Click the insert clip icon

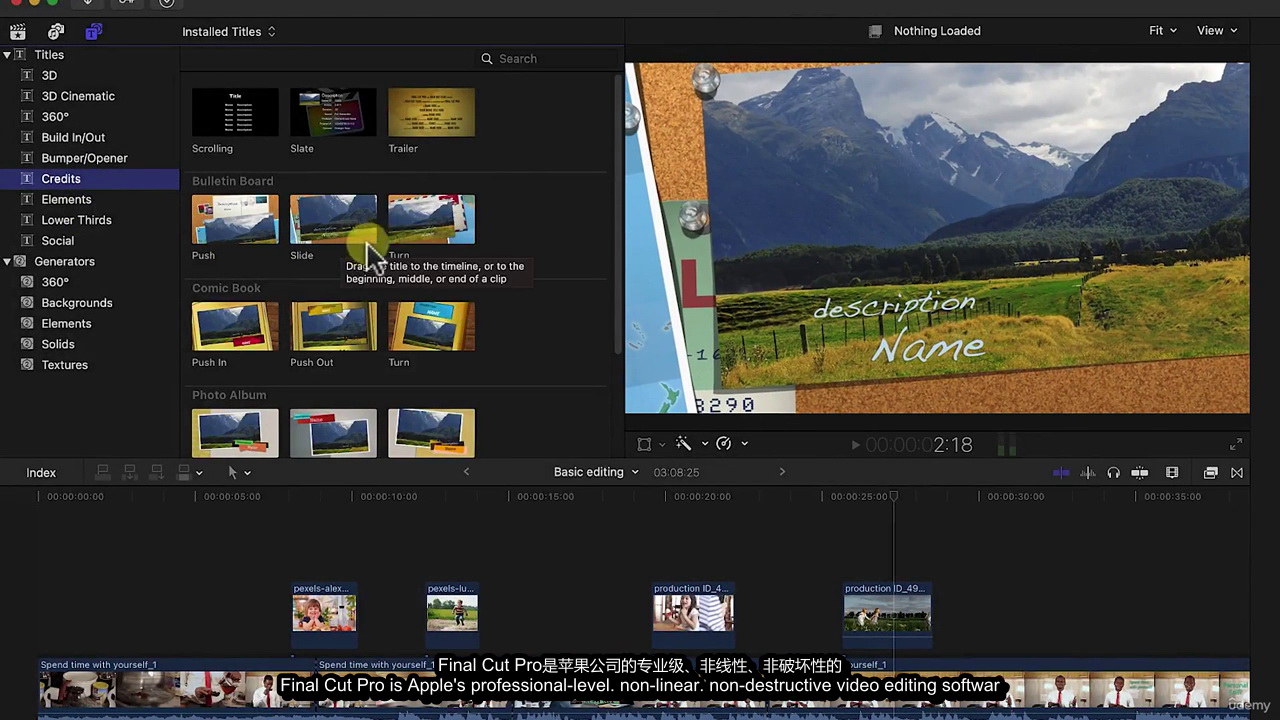pos(129,472)
